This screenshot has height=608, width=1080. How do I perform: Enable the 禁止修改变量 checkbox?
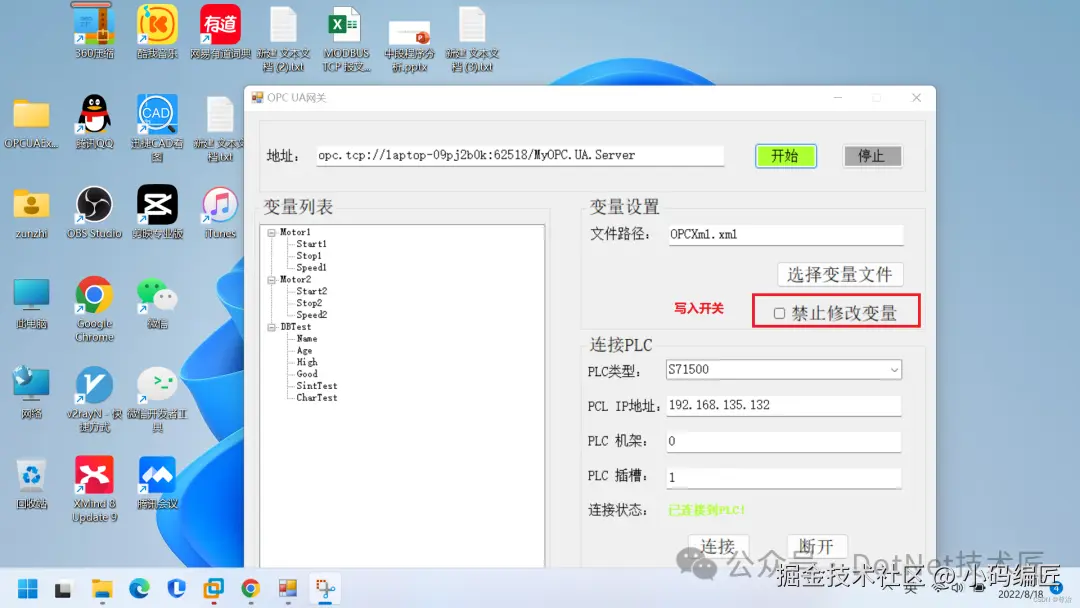click(x=779, y=313)
